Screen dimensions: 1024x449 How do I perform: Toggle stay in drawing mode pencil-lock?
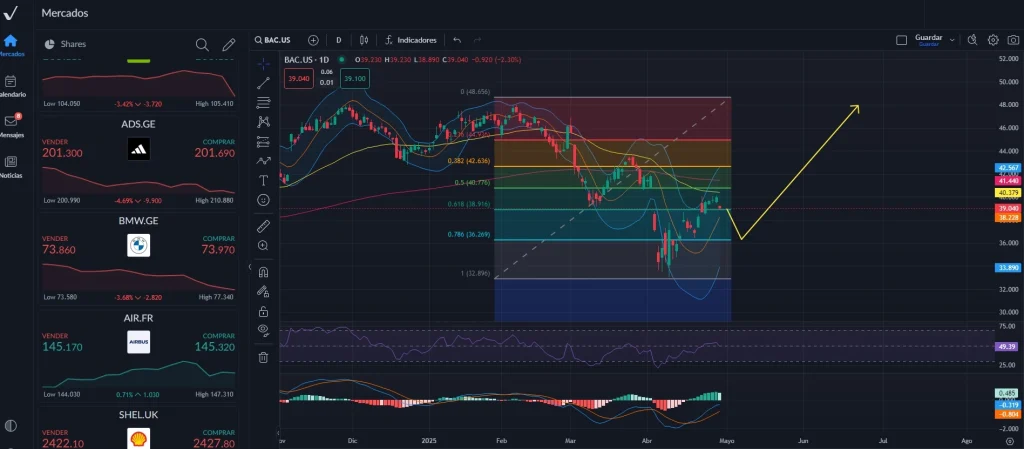point(263,291)
